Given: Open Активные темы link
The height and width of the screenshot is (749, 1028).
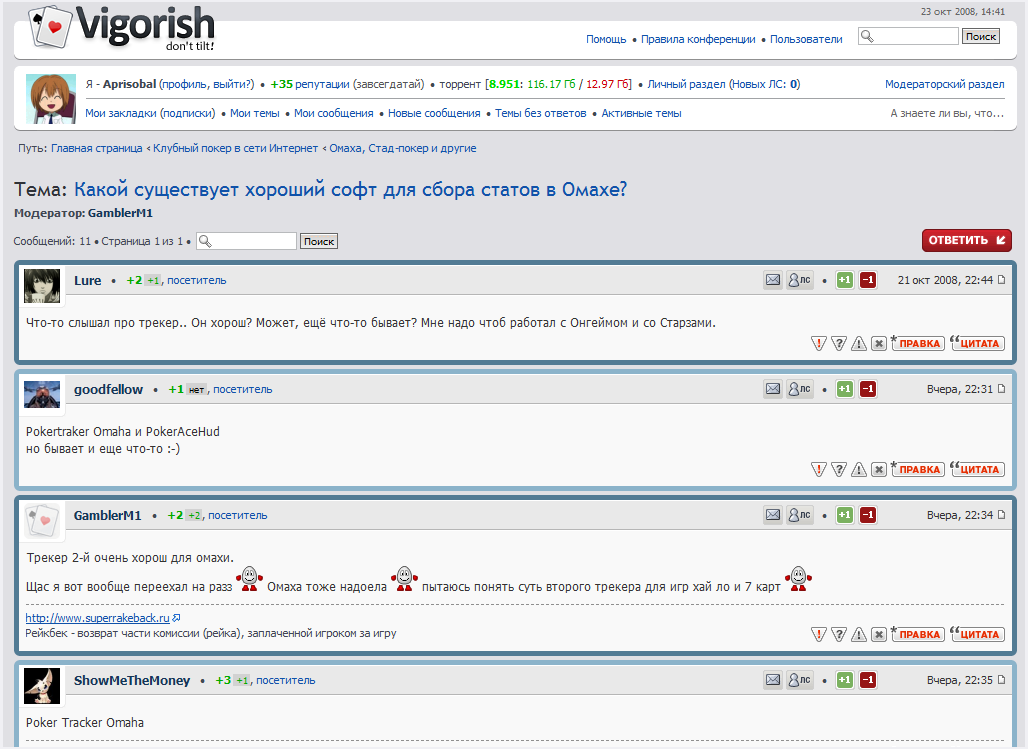Looking at the screenshot, I should 641,113.
